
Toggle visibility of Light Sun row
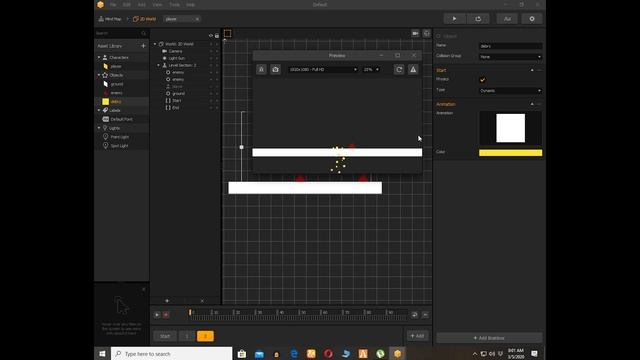[211, 58]
